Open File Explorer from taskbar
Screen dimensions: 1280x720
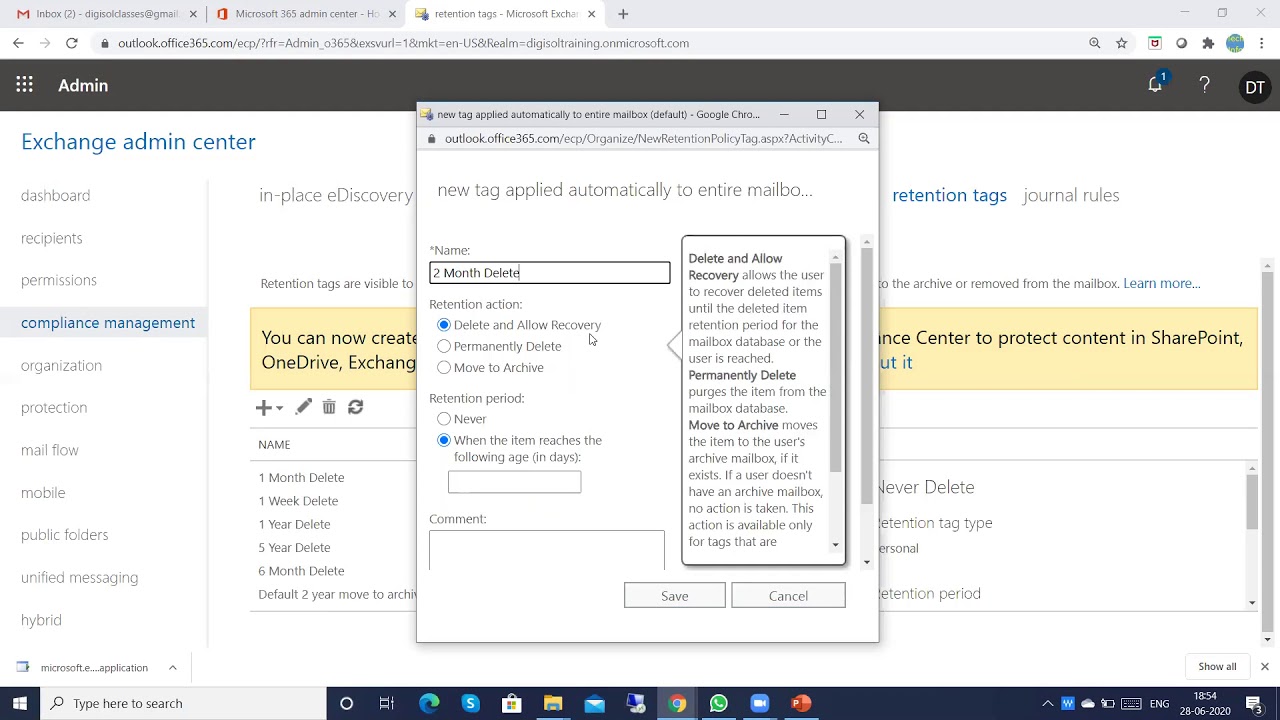pos(553,703)
